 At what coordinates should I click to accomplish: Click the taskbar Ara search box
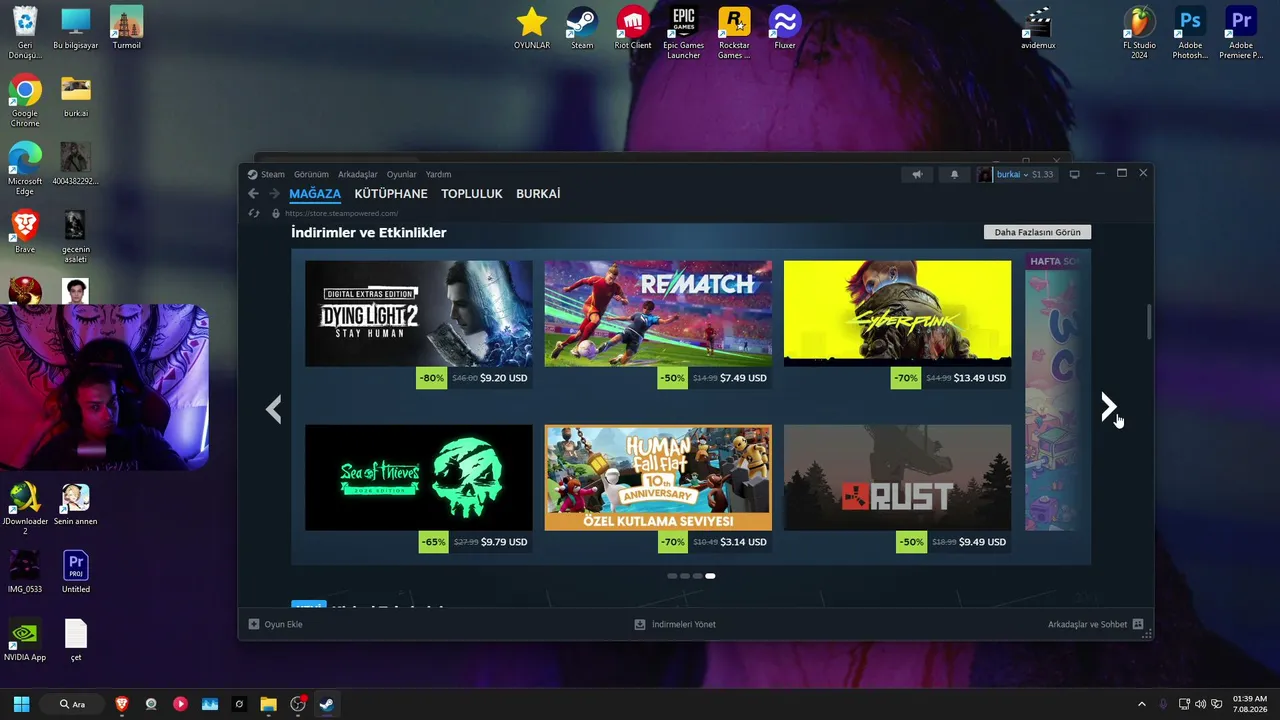(73, 704)
